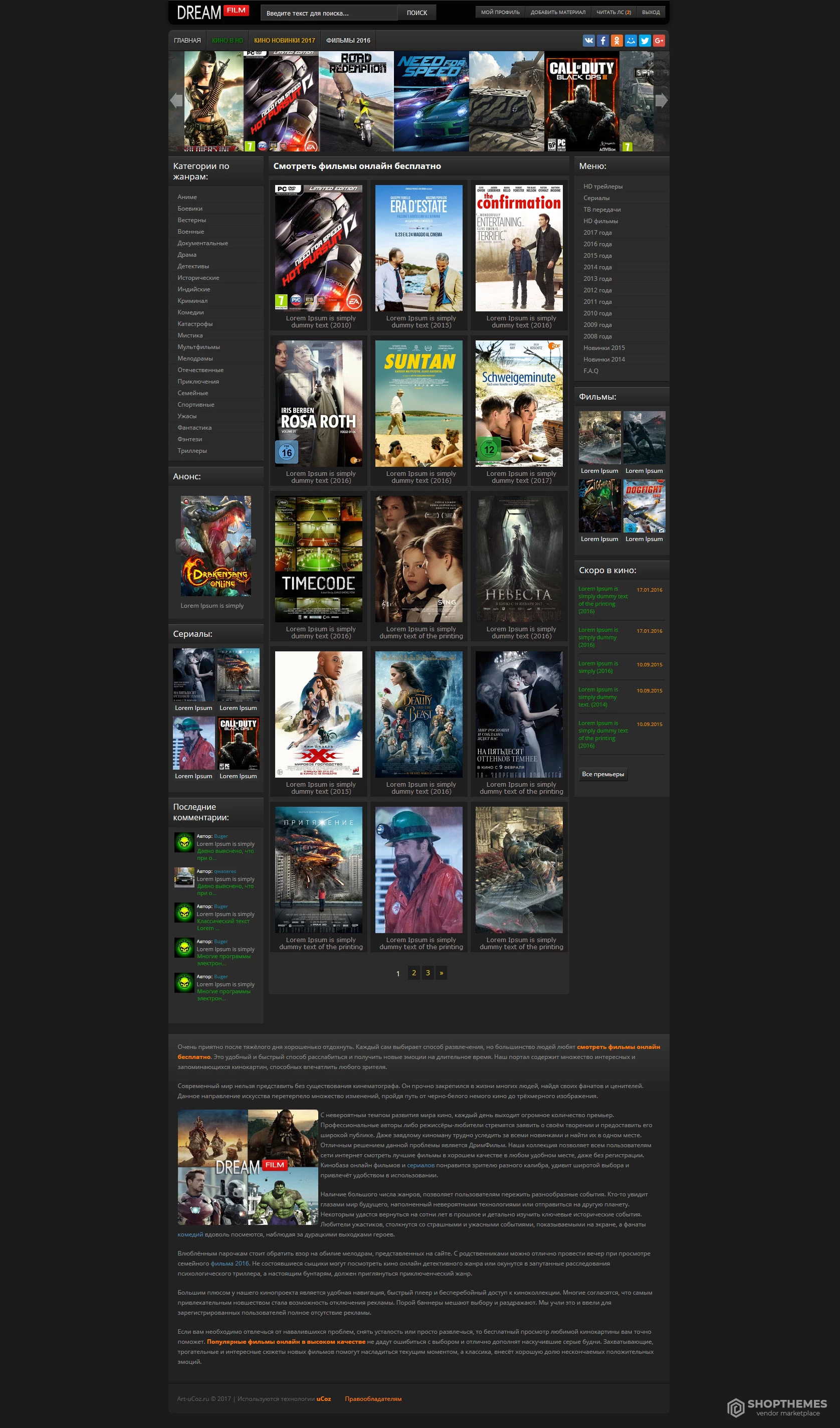This screenshot has height=1428, width=840.
Task: Click the Odnoklassniki social icon
Action: 617,40
